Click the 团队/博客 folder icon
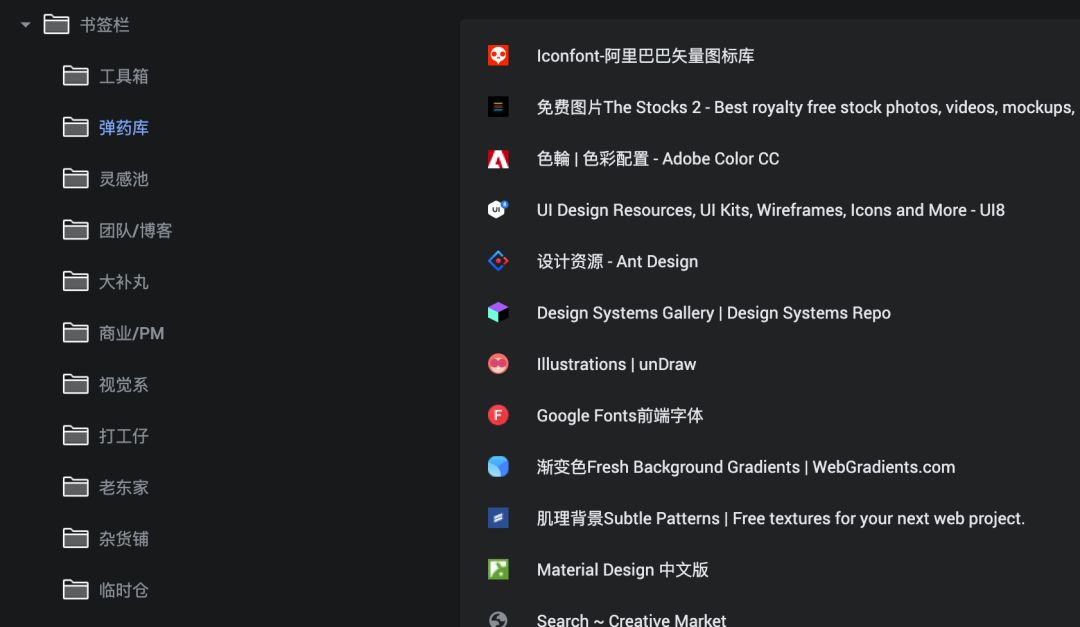 coord(76,230)
